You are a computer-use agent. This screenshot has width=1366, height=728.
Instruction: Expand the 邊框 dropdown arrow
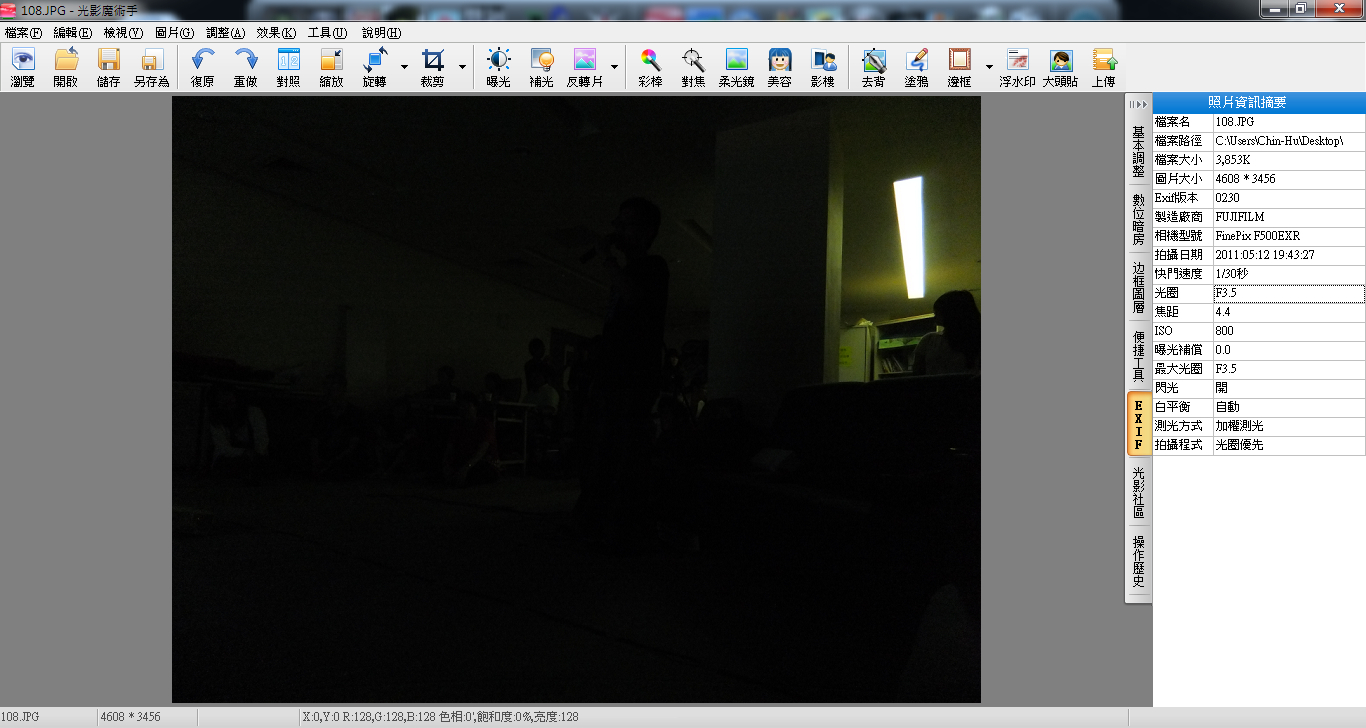989,67
